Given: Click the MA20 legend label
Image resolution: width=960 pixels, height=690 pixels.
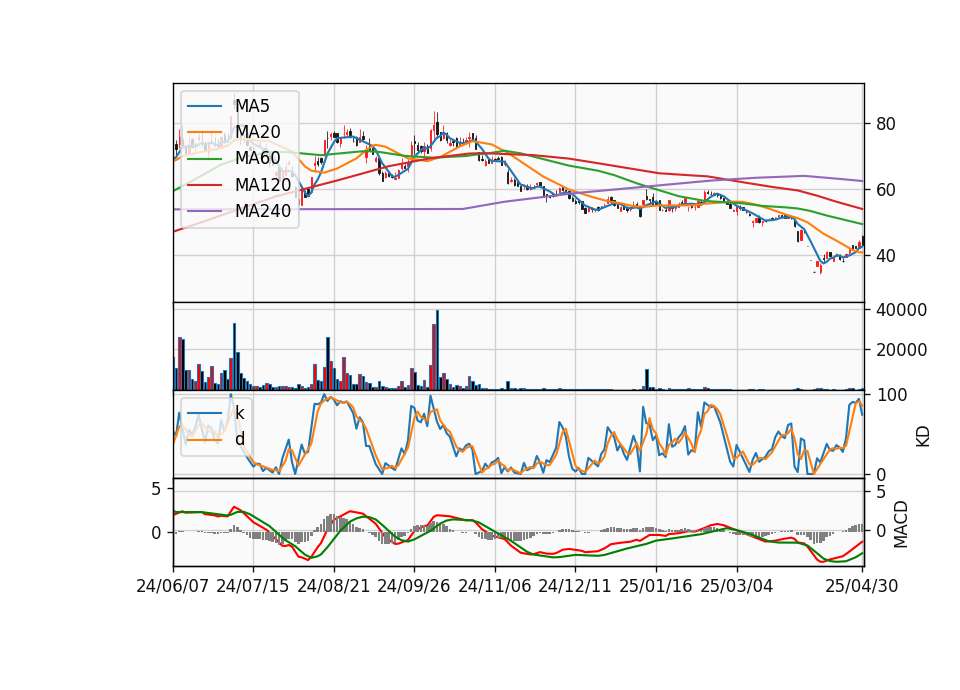Looking at the screenshot, I should pos(258,132).
